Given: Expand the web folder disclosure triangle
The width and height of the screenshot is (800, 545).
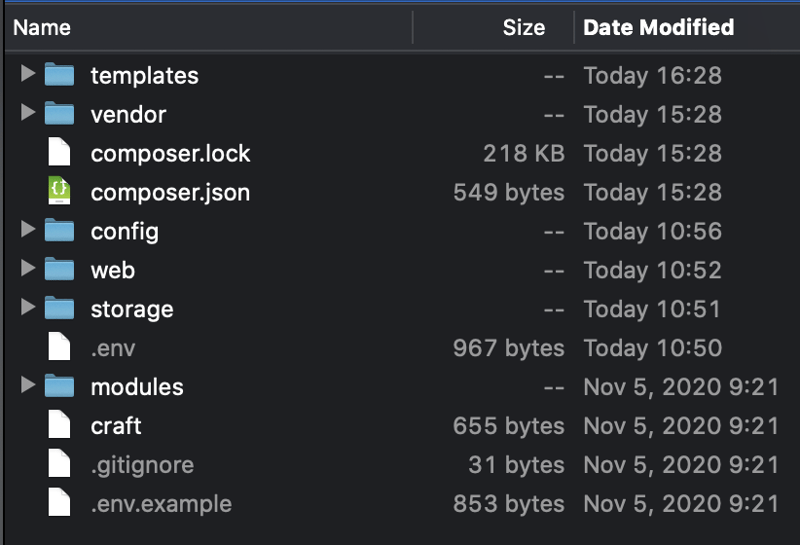Looking at the screenshot, I should (28, 269).
